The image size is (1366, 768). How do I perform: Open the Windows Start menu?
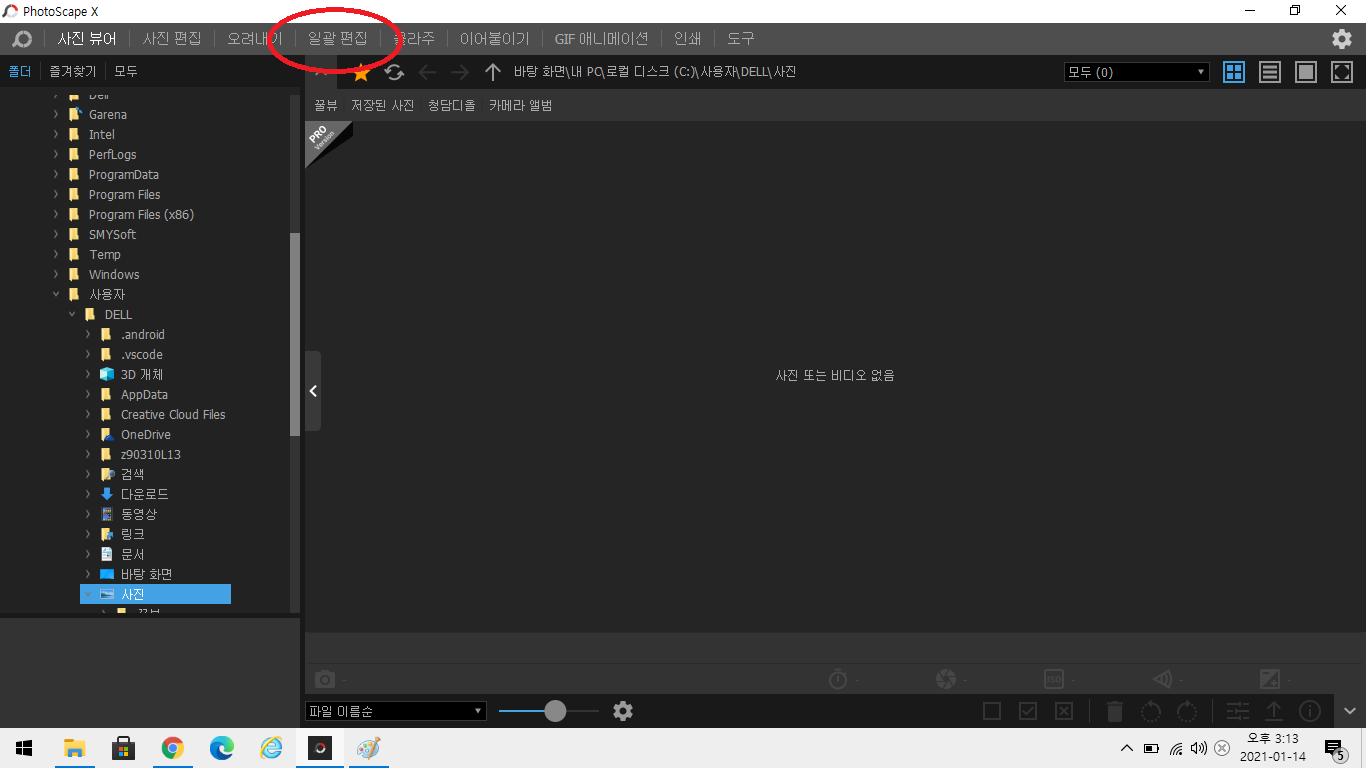click(x=24, y=748)
